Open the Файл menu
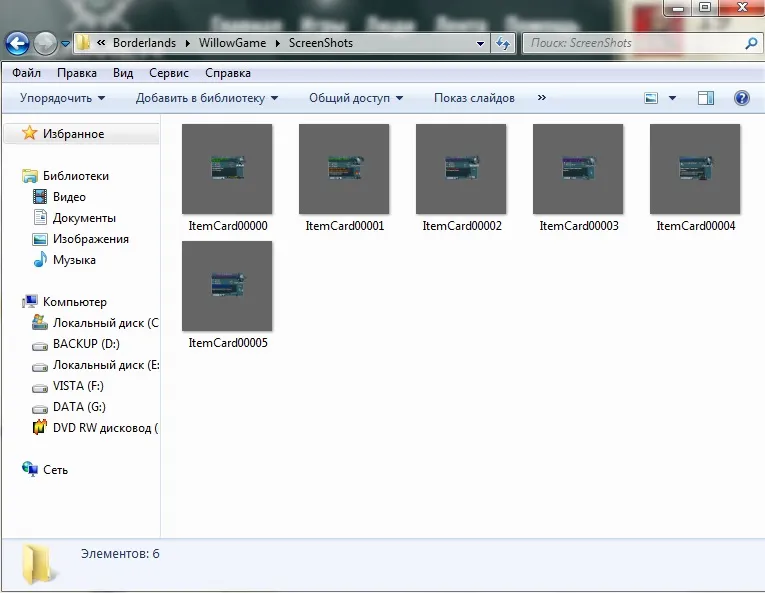The height and width of the screenshot is (593, 765). point(27,73)
